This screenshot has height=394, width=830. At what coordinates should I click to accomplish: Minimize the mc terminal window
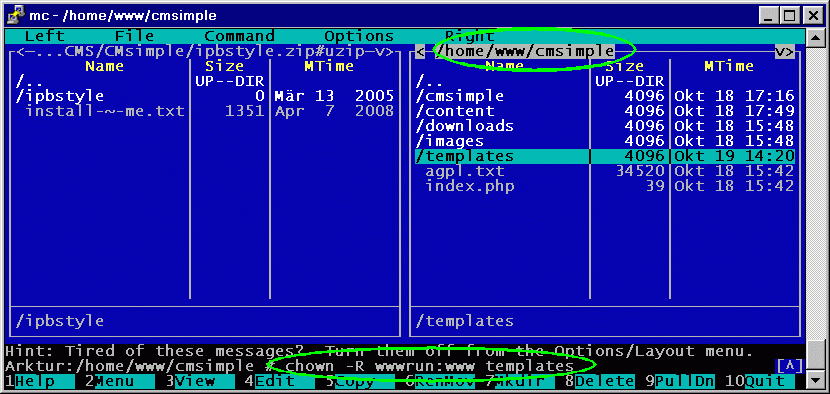pos(770,16)
